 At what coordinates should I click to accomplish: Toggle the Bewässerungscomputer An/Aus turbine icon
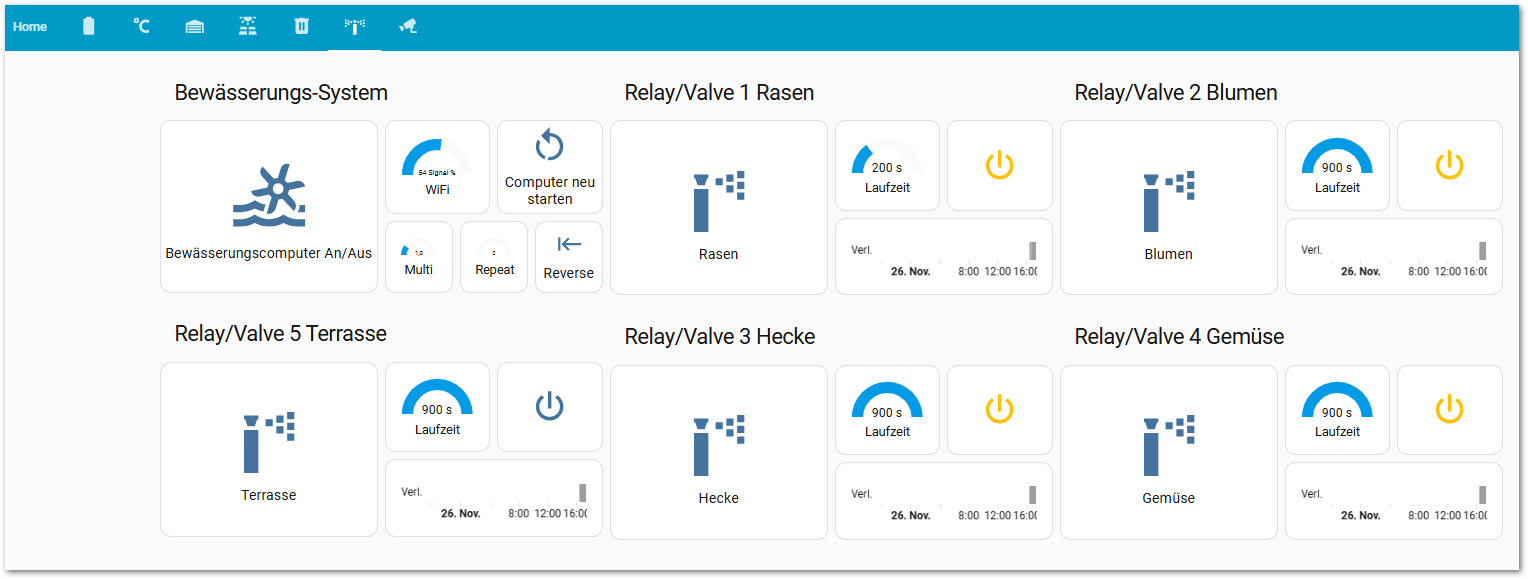point(269,197)
